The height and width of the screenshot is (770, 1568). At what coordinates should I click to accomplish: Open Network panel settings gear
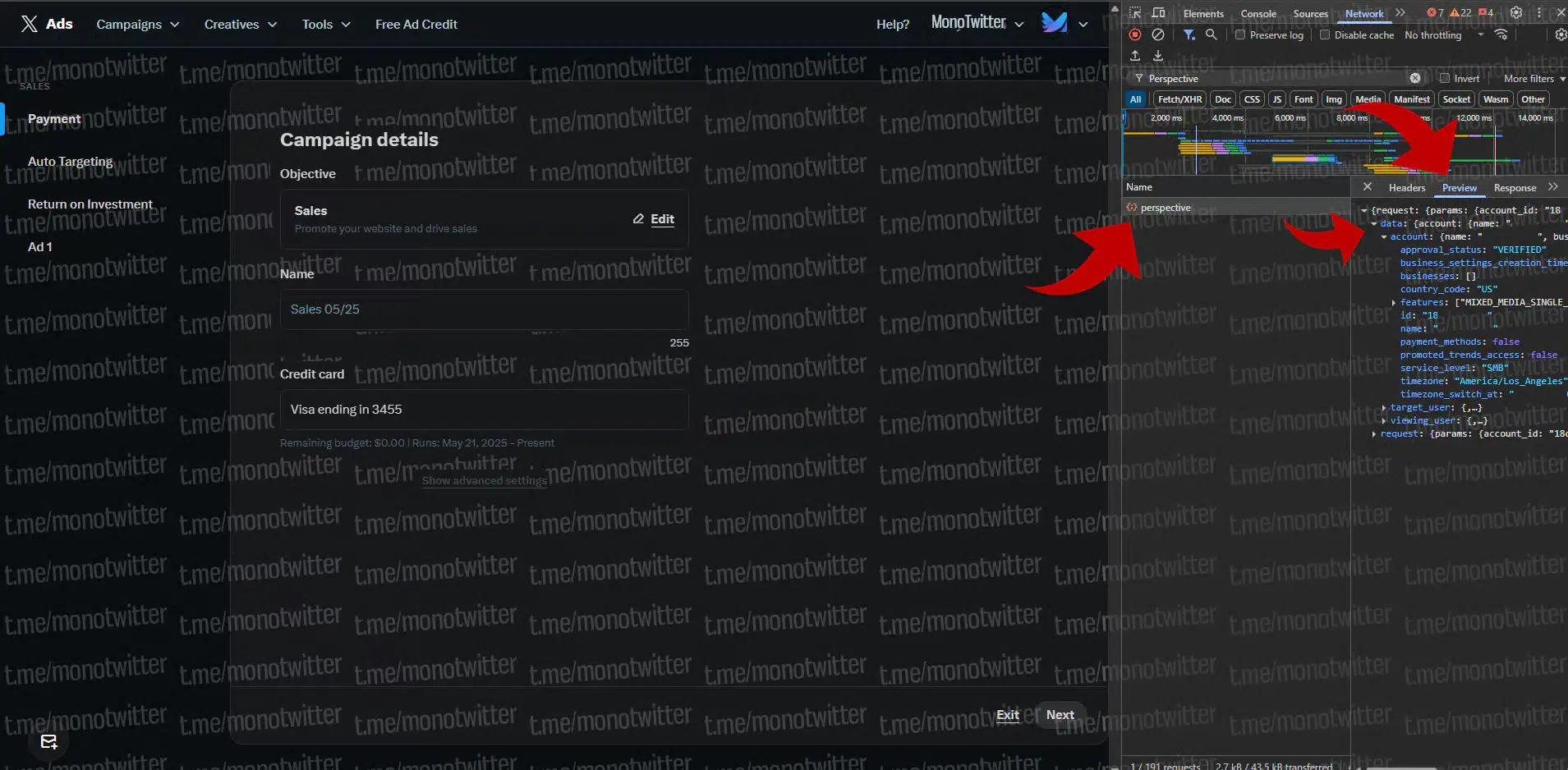click(1561, 34)
